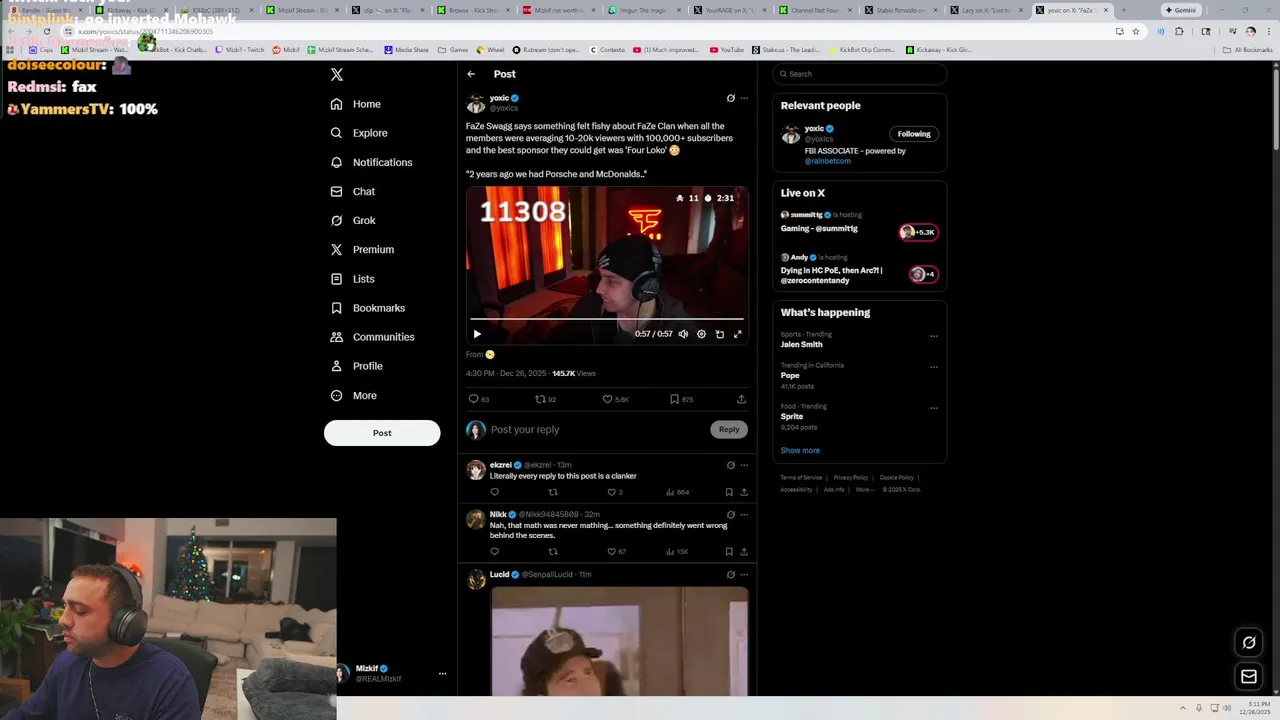The width and height of the screenshot is (1280, 720).
Task: Repost ekzrei's reply
Action: click(553, 492)
